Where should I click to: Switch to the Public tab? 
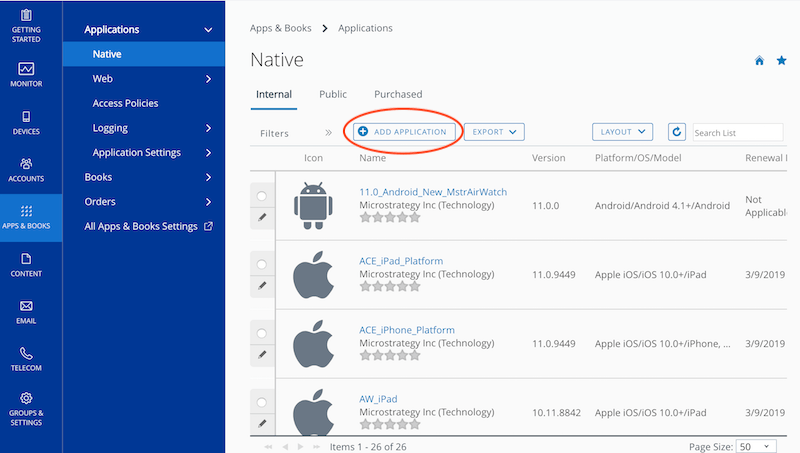pos(333,94)
